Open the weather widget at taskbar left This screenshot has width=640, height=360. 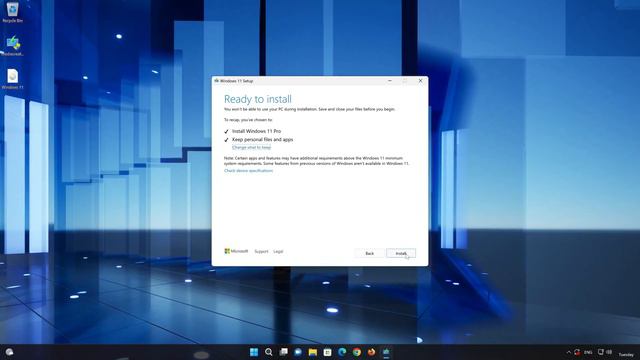pos(9,352)
